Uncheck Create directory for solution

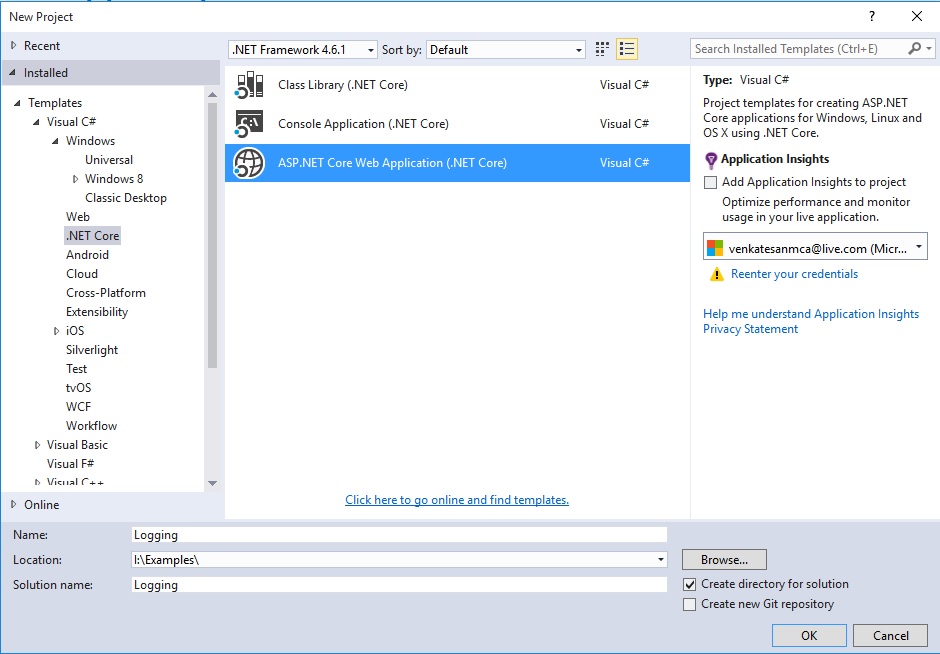click(692, 583)
